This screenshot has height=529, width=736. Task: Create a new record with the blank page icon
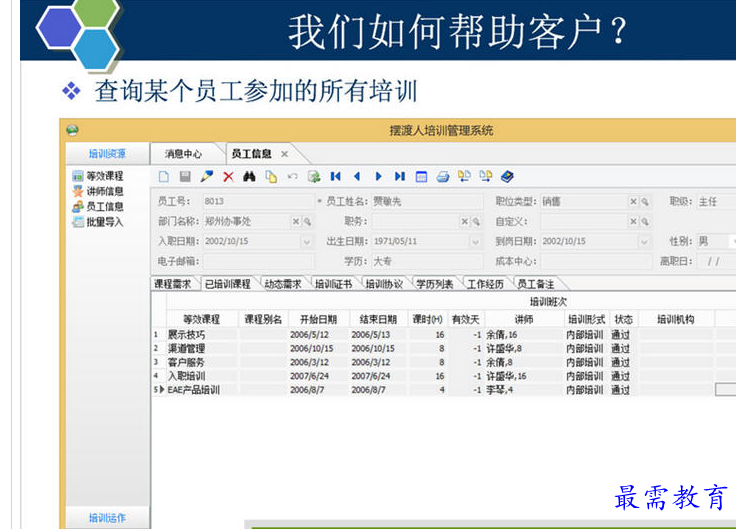[x=164, y=176]
